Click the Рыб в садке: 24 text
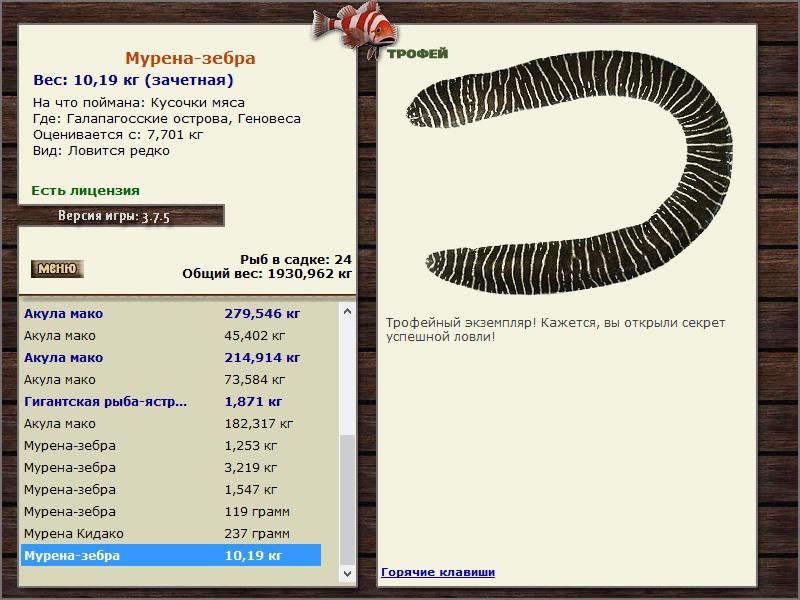 click(x=296, y=260)
